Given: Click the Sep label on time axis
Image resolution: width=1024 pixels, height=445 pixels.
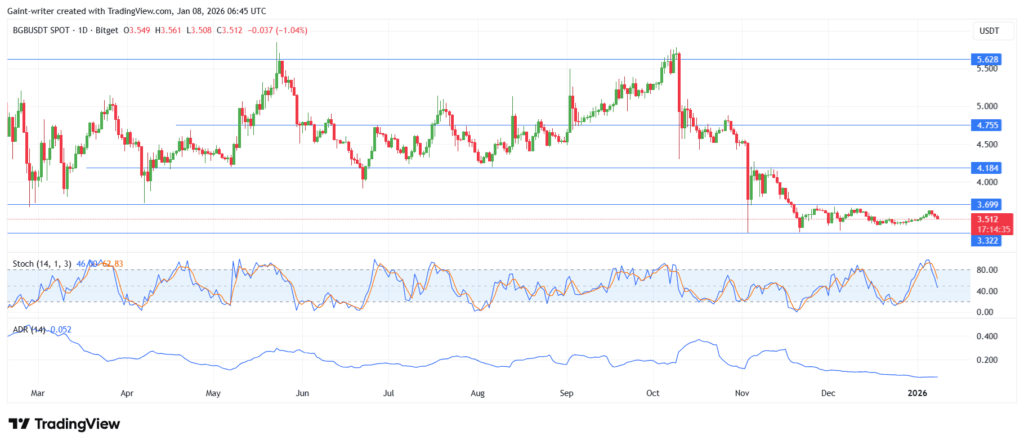Looking at the screenshot, I should (x=566, y=394).
